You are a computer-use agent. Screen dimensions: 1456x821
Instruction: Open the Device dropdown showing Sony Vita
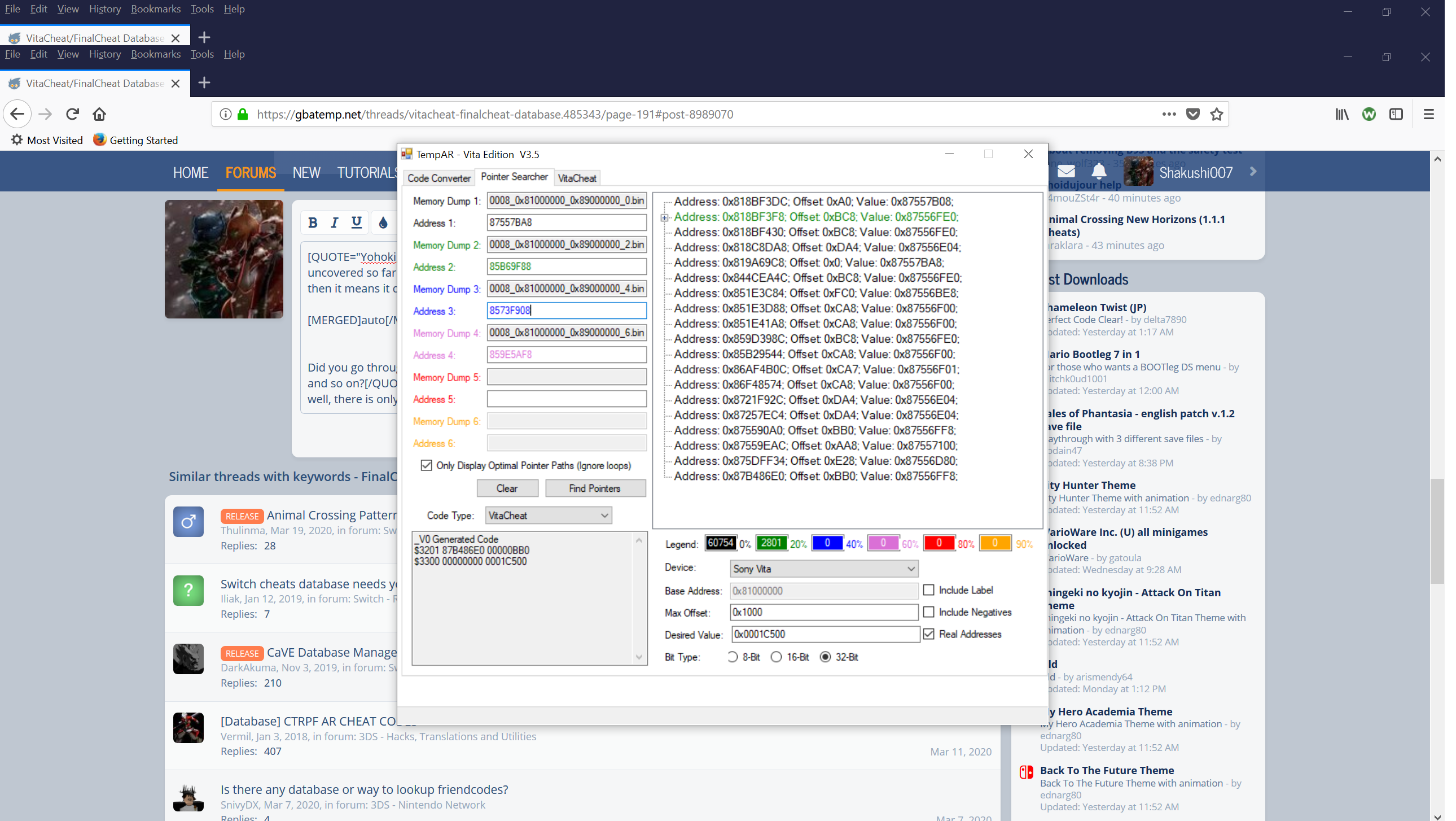823,569
